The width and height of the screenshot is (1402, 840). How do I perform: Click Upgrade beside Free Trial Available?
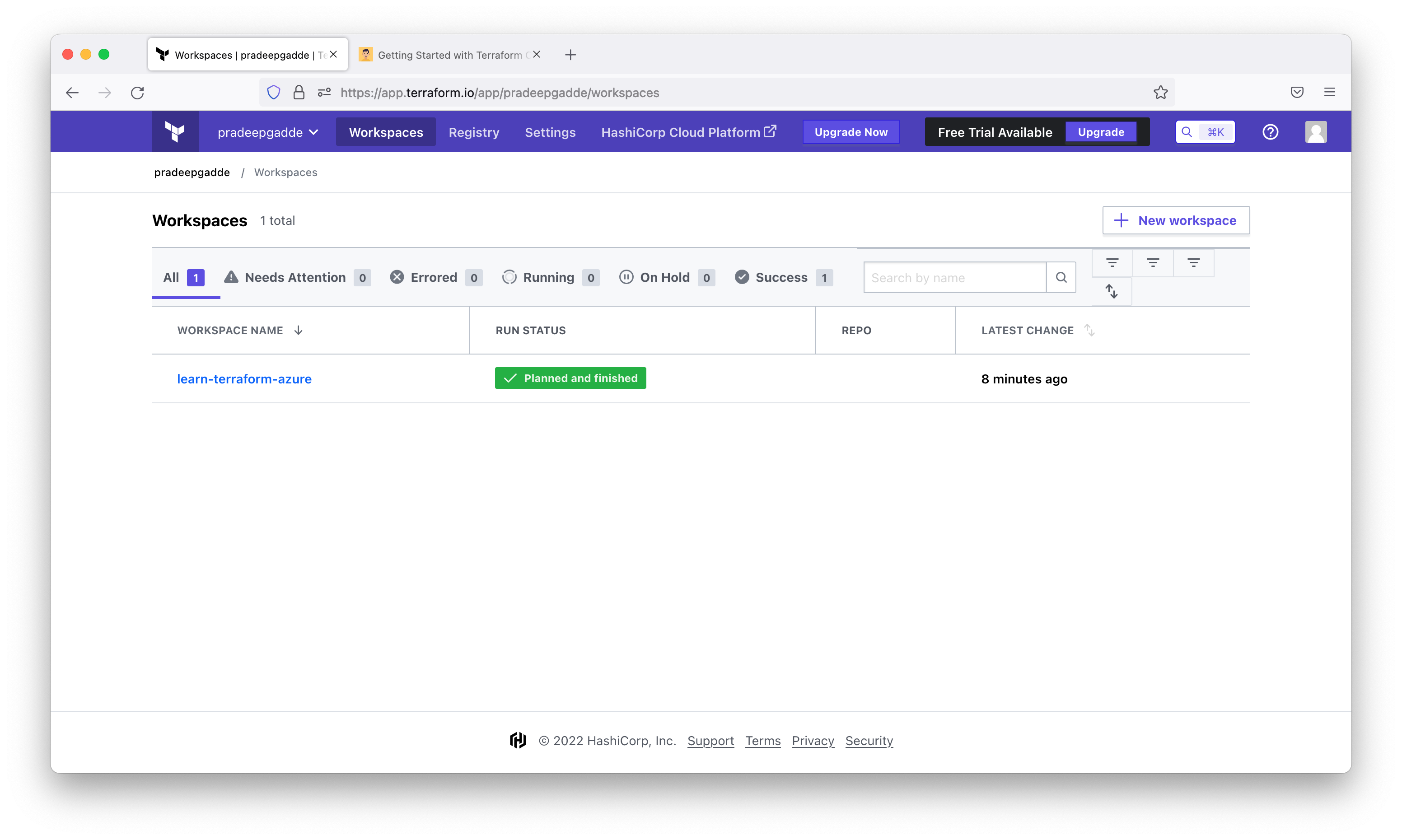pos(1101,132)
